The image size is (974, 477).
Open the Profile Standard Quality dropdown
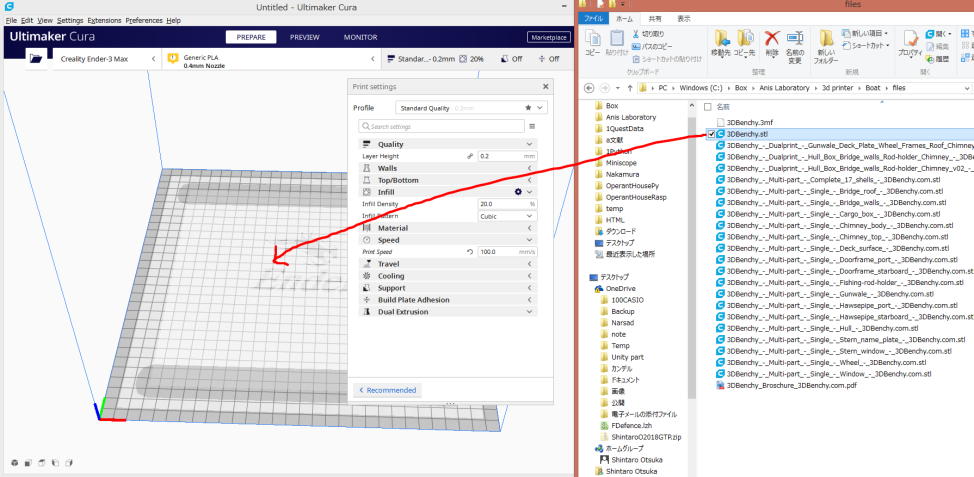point(470,107)
